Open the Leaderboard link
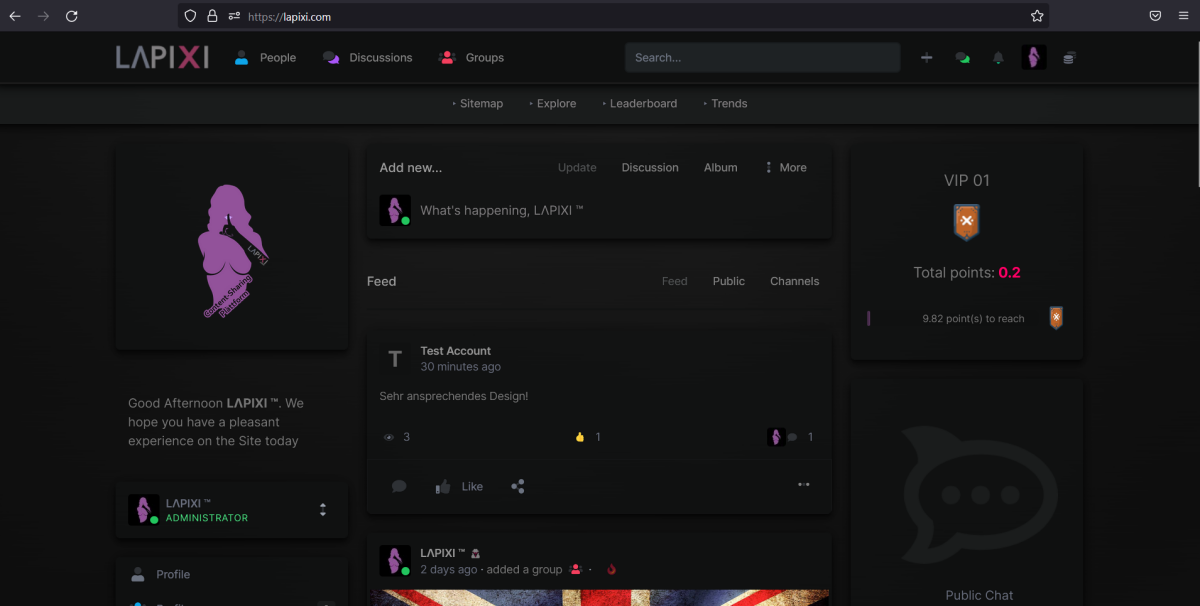This screenshot has width=1200, height=606. [x=642, y=104]
